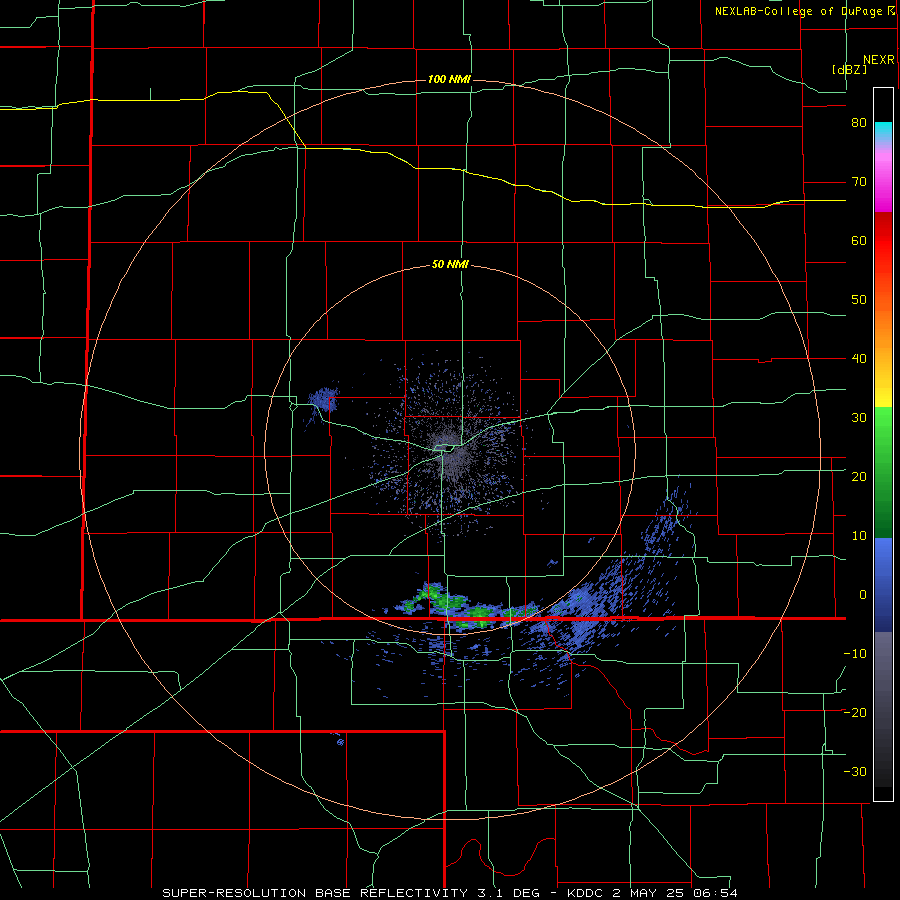Click the 100 NMI range ring label
The image size is (900, 900).
click(449, 79)
